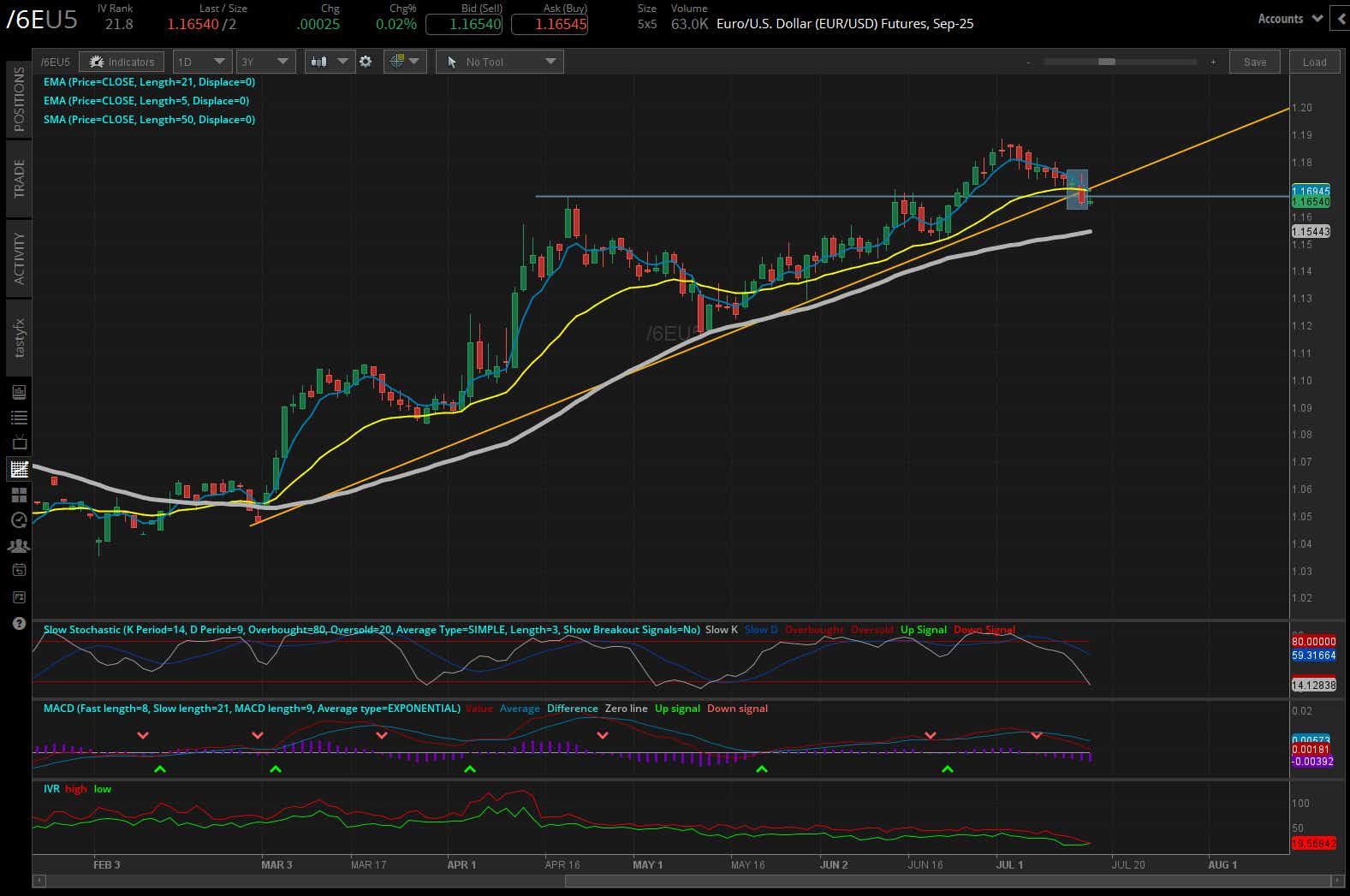Open the clock history icon in sidebar
1350x896 pixels.
pos(19,520)
